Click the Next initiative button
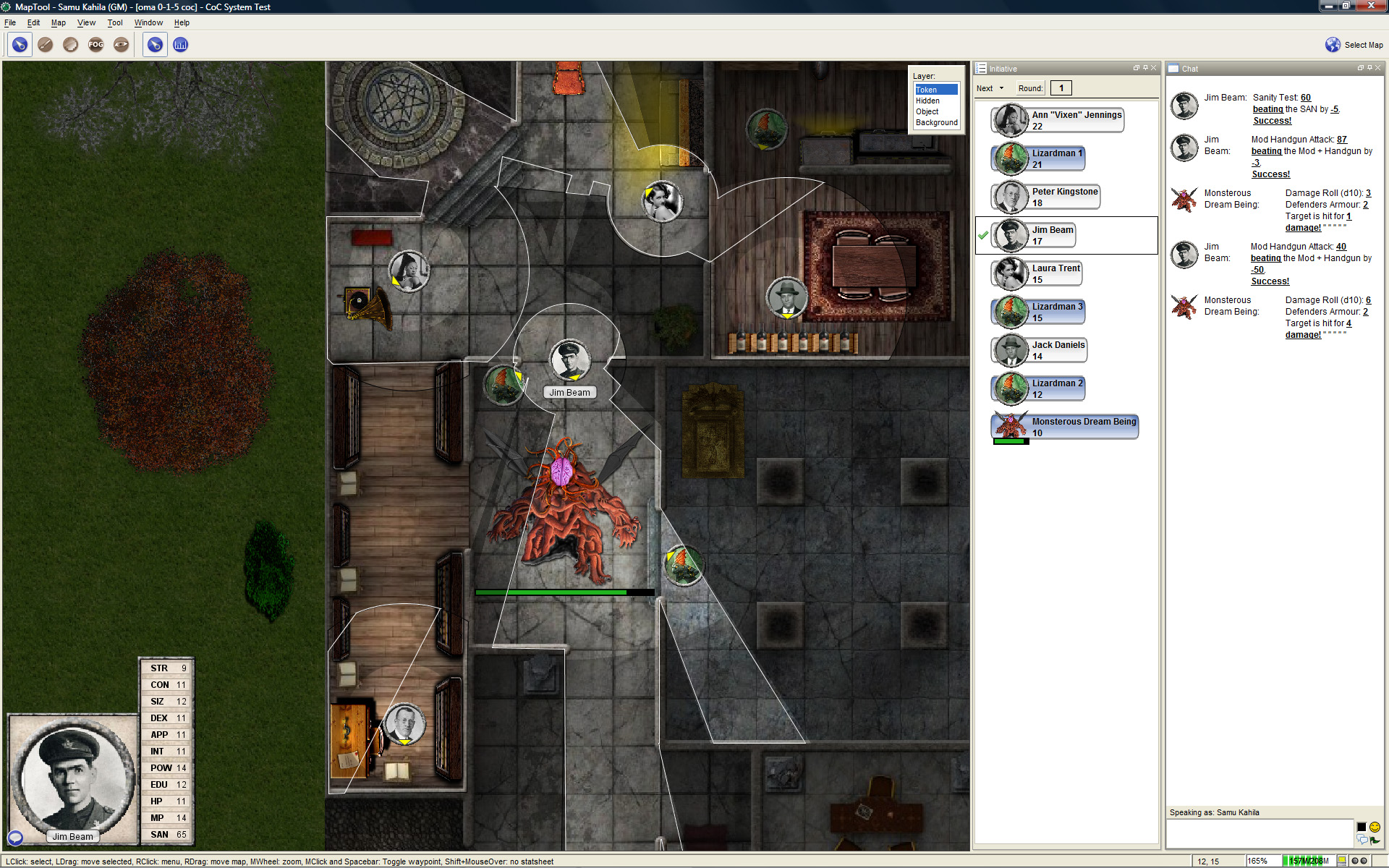 (985, 88)
